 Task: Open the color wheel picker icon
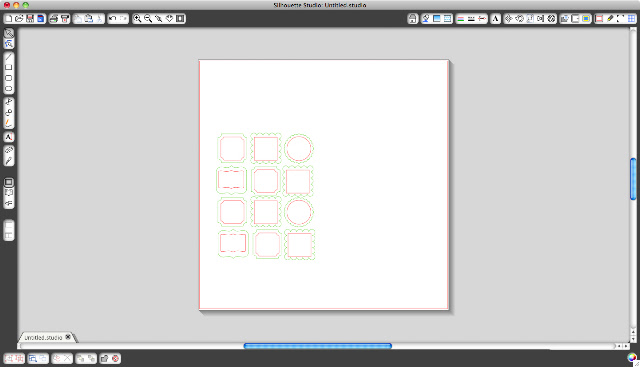632,358
